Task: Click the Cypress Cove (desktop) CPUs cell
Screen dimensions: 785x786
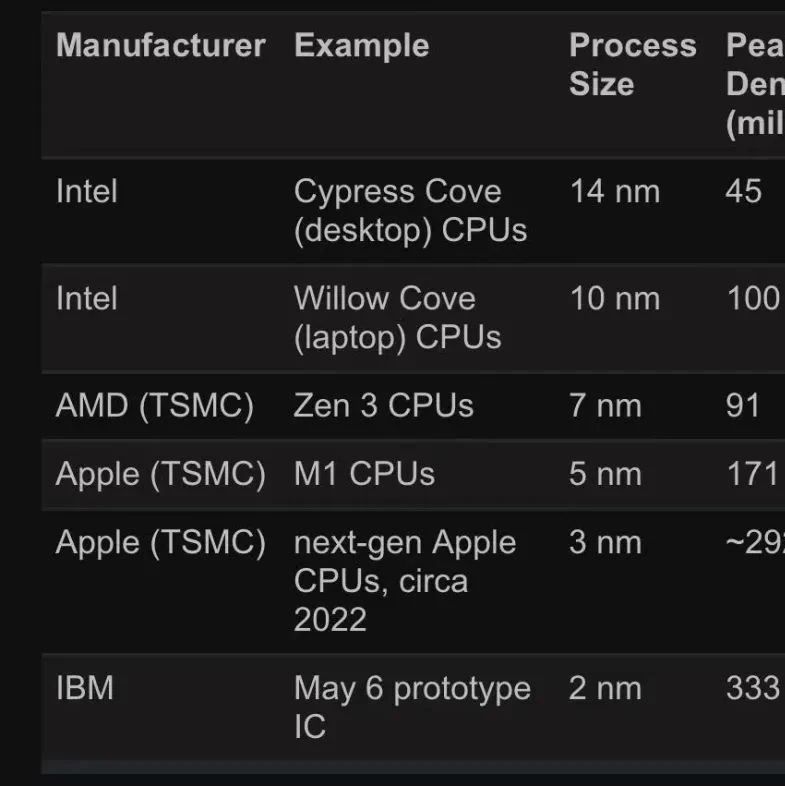Action: coord(410,211)
